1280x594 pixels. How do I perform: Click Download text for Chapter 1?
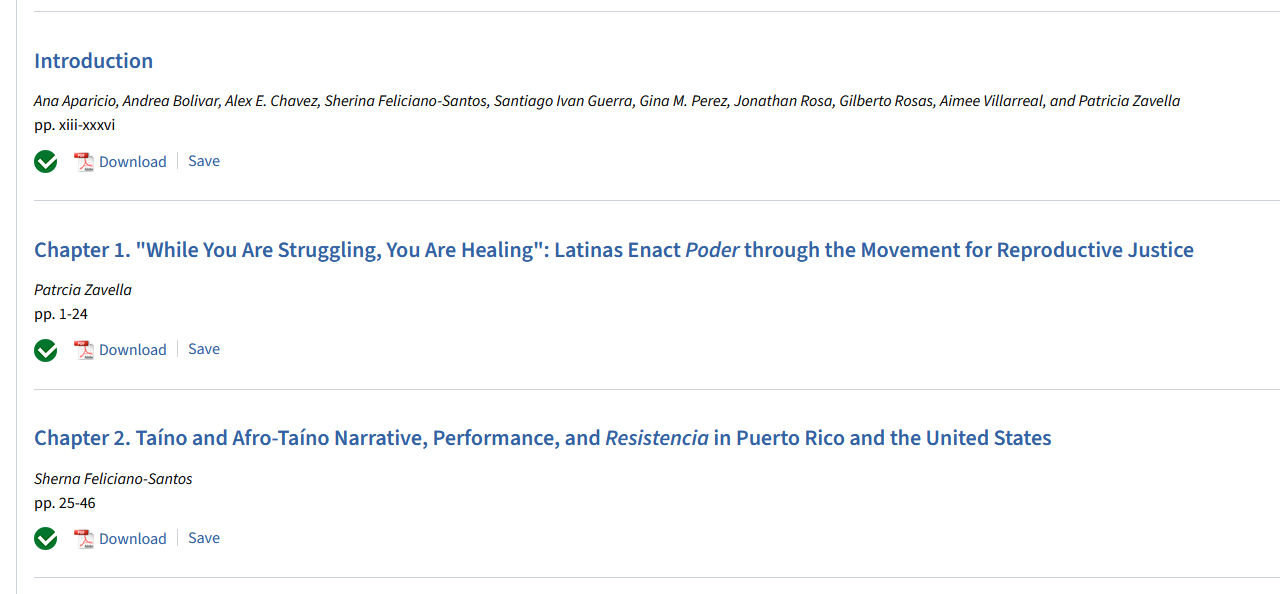[132, 350]
